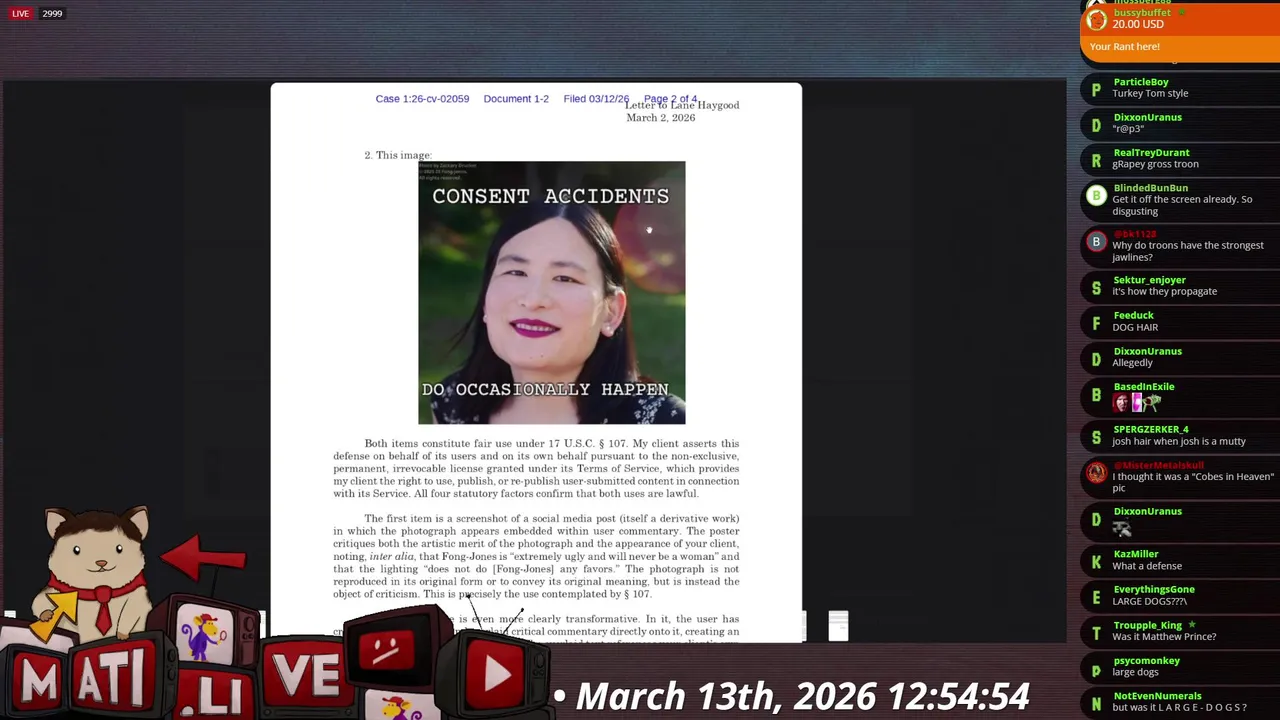1280x720 pixels.
Task: Click the D avatar beside the "Allegedly" message
Action: click(1096, 359)
